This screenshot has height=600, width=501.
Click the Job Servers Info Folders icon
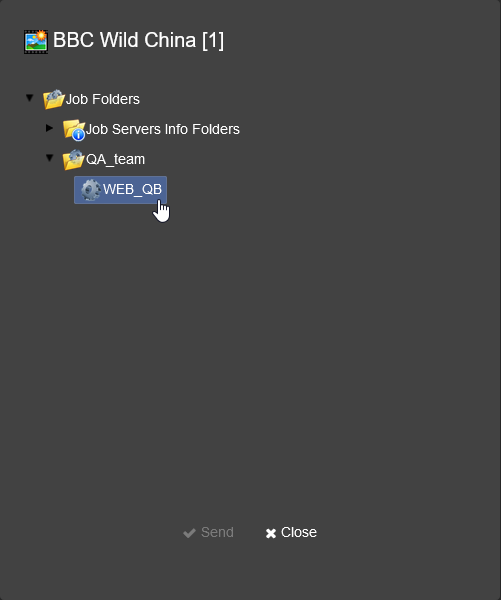point(74,130)
